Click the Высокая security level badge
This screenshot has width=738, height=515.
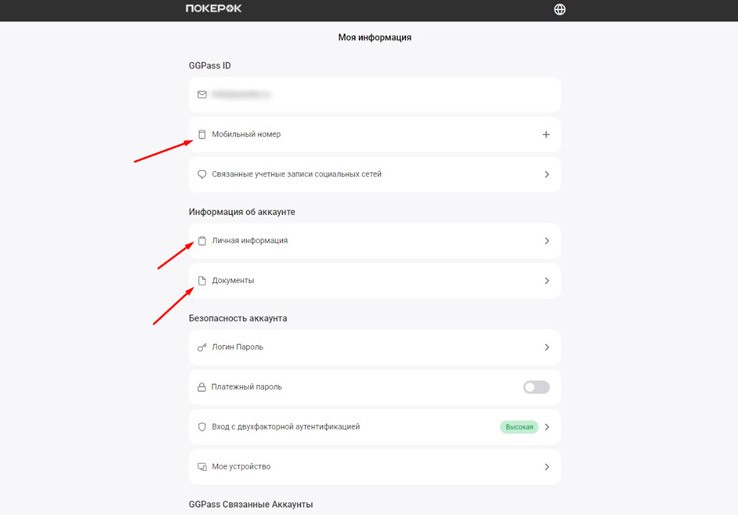pyautogui.click(x=519, y=427)
